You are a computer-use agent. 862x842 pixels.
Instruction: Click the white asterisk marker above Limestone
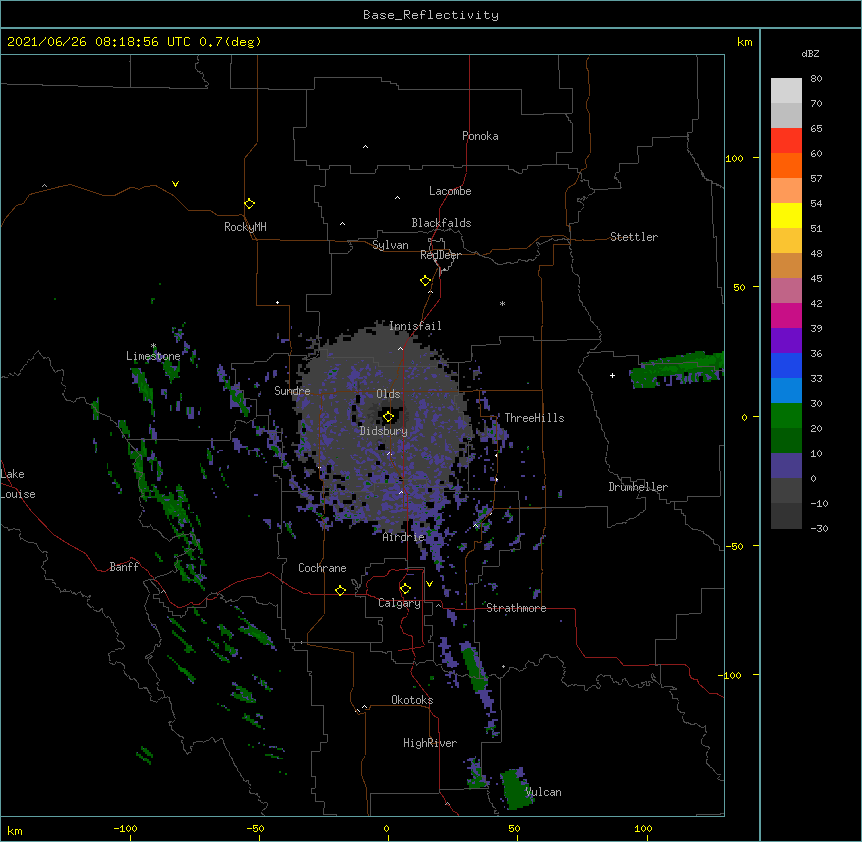coord(153,346)
